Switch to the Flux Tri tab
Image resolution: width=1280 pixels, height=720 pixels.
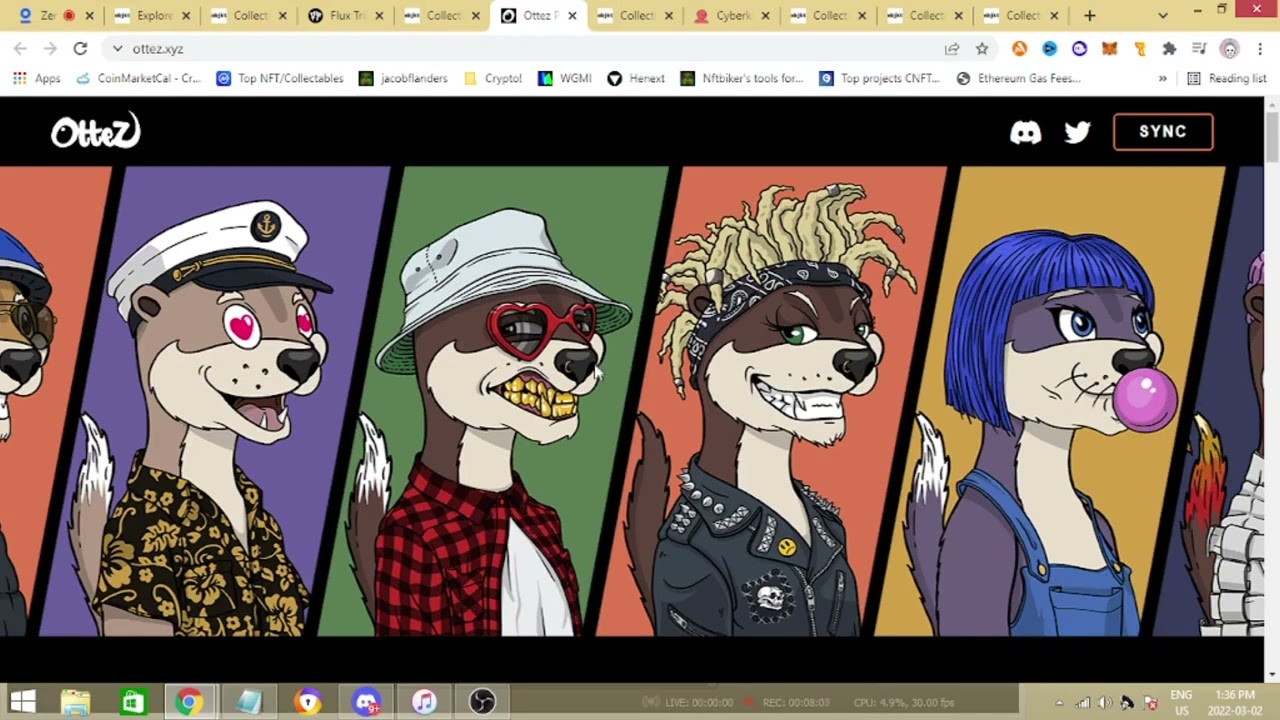346,15
